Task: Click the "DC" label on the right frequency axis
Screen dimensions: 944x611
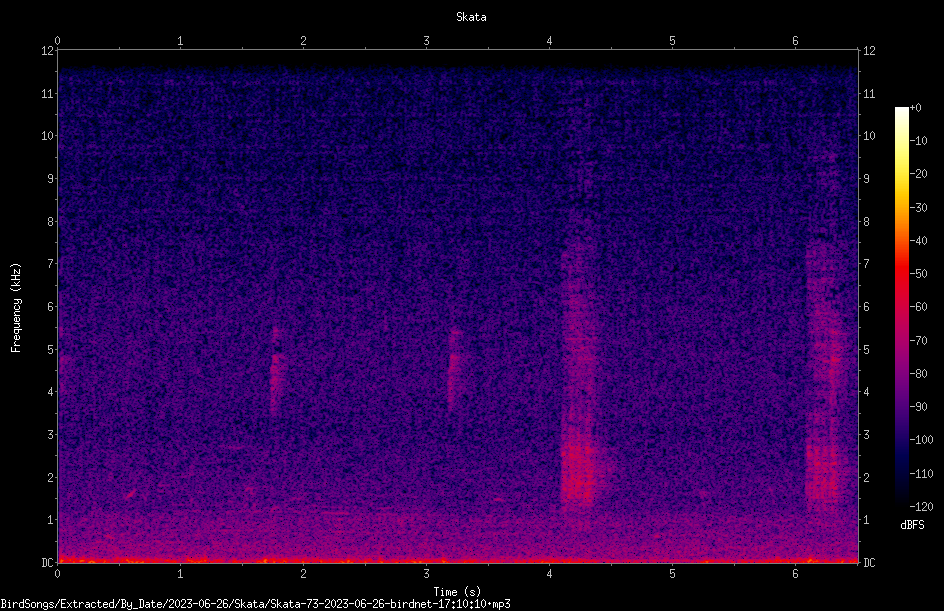Action: (x=869, y=563)
